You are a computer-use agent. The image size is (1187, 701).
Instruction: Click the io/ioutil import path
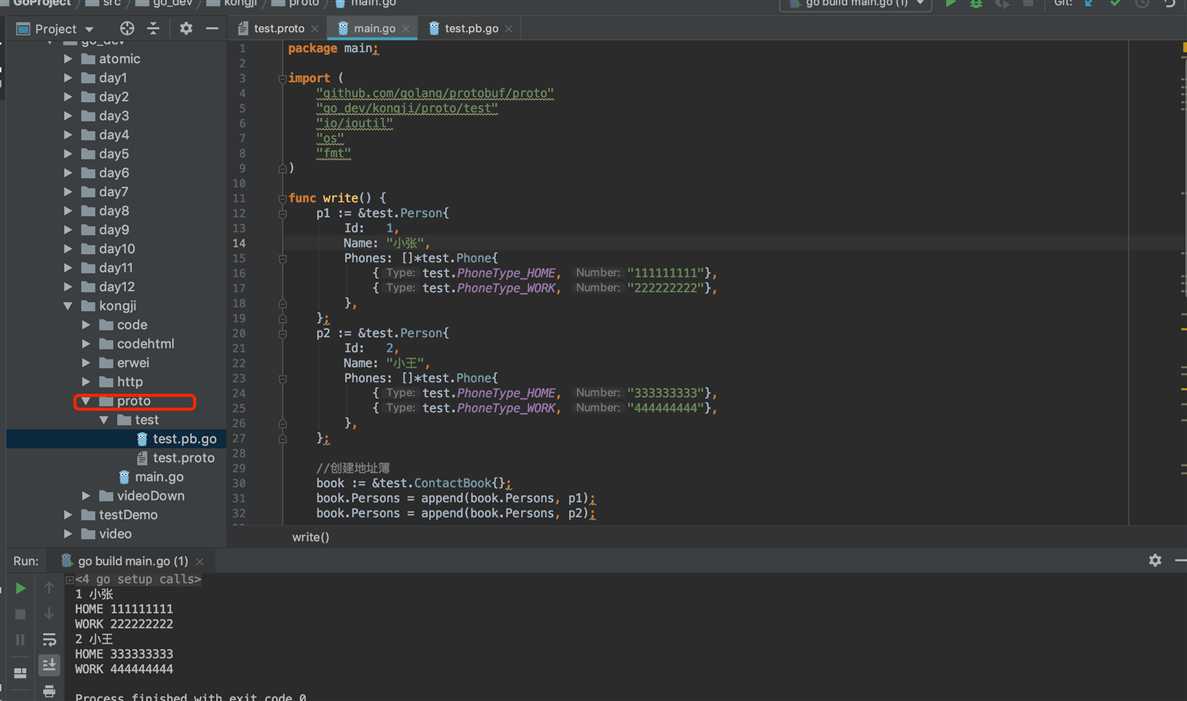tap(354, 123)
